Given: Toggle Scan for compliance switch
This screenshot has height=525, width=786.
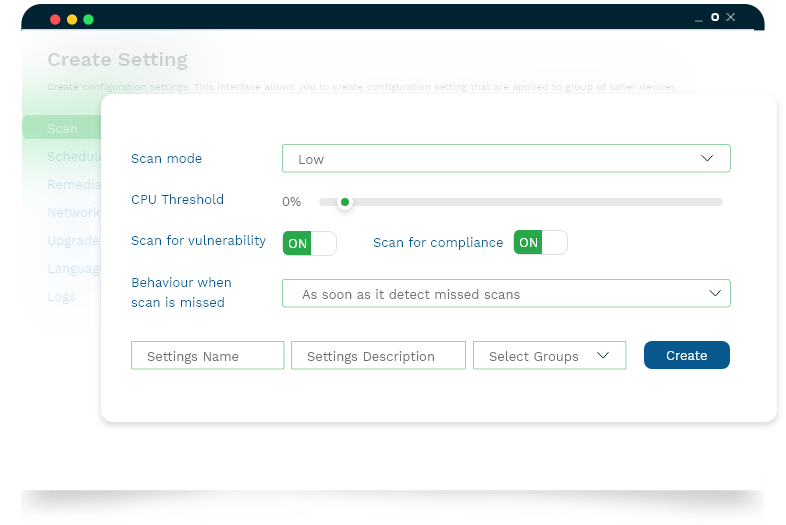Looking at the screenshot, I should 540,243.
